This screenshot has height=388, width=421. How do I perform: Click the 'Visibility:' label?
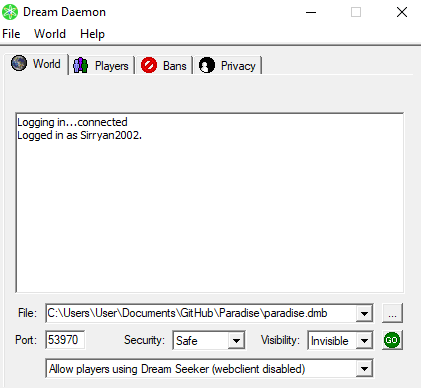pos(280,340)
